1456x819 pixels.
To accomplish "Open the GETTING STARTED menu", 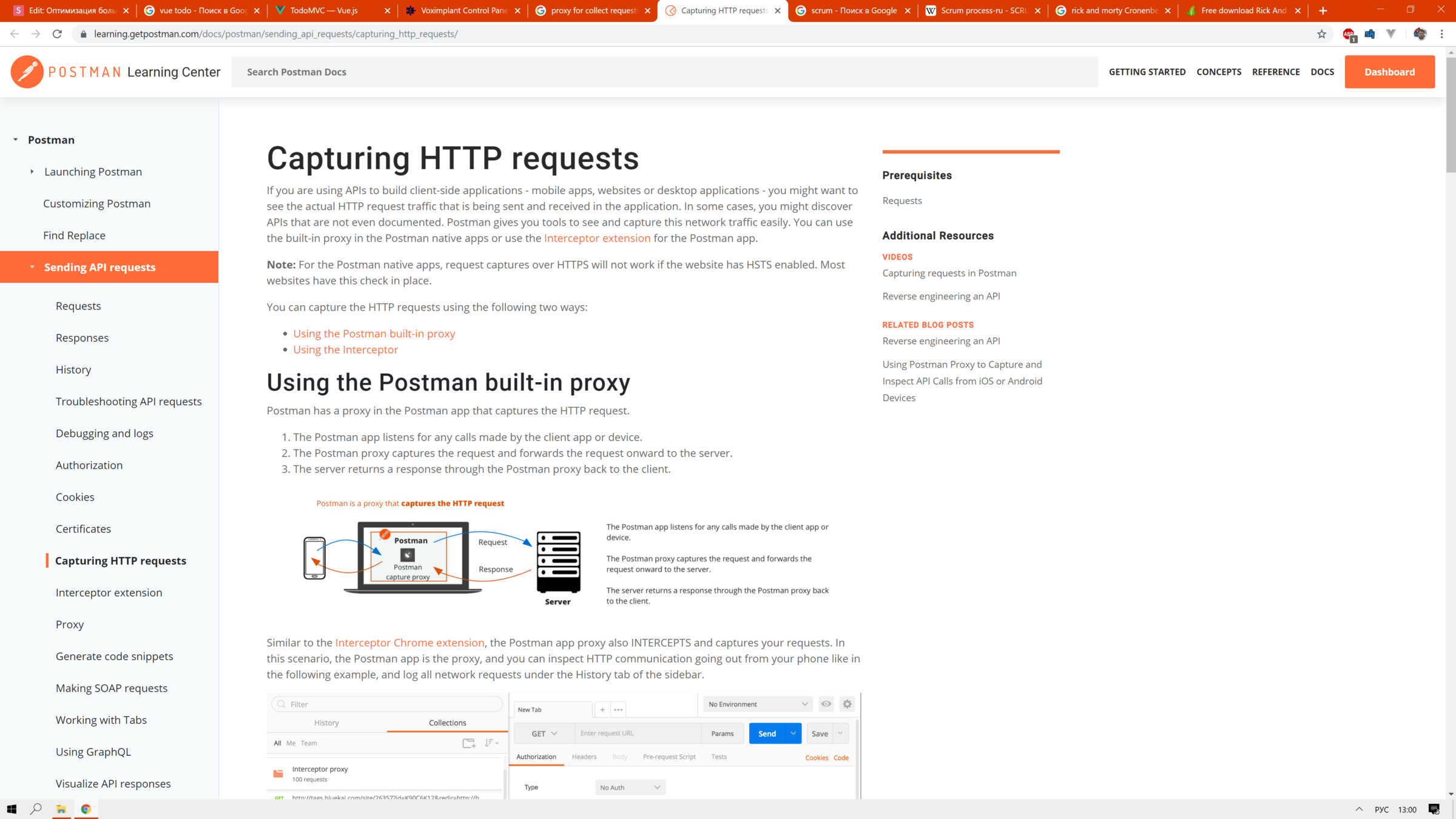I will click(x=1147, y=72).
